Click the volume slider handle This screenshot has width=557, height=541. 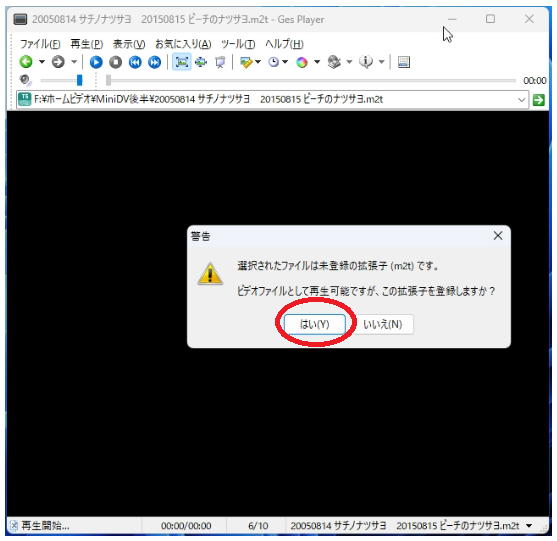(x=80, y=80)
